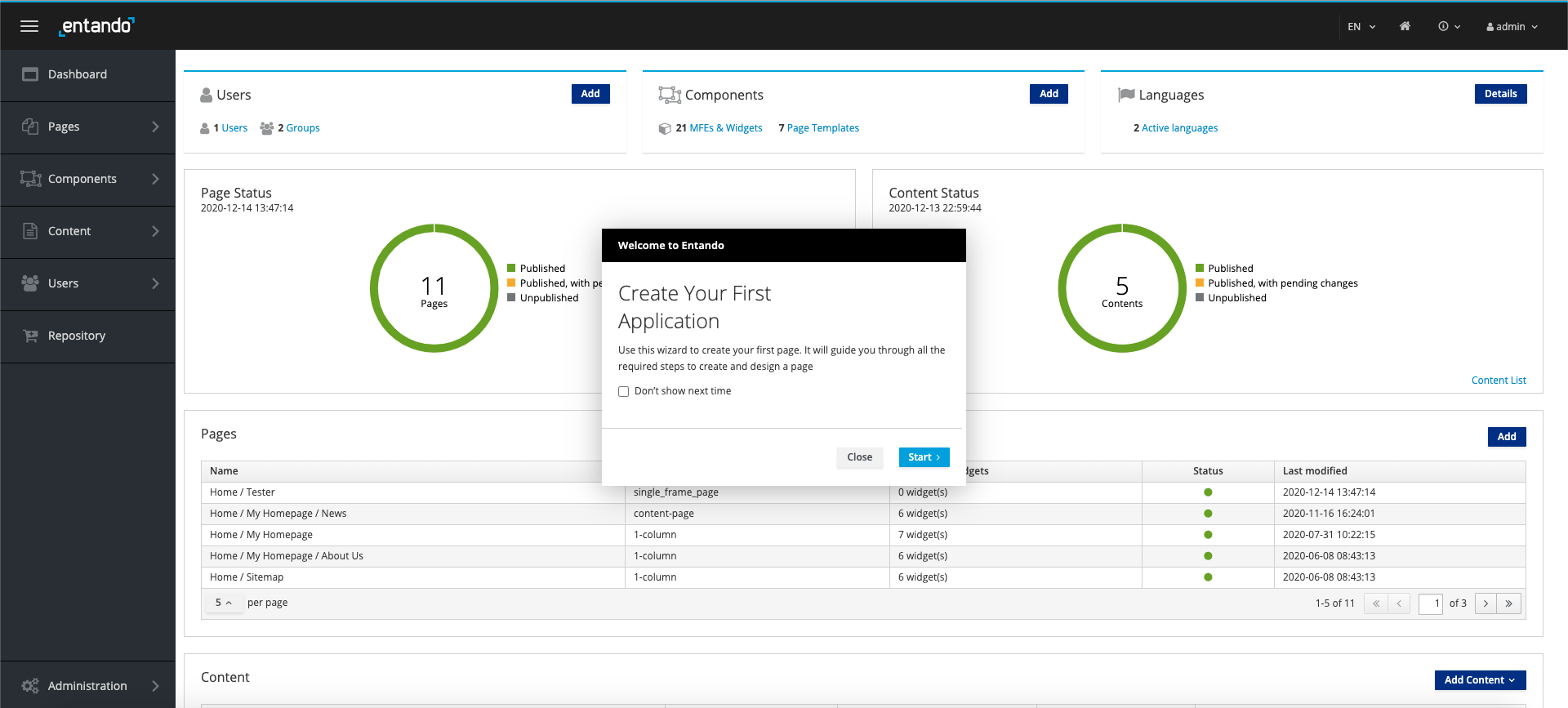Click Content Status pending changes orange swatch

(1200, 283)
